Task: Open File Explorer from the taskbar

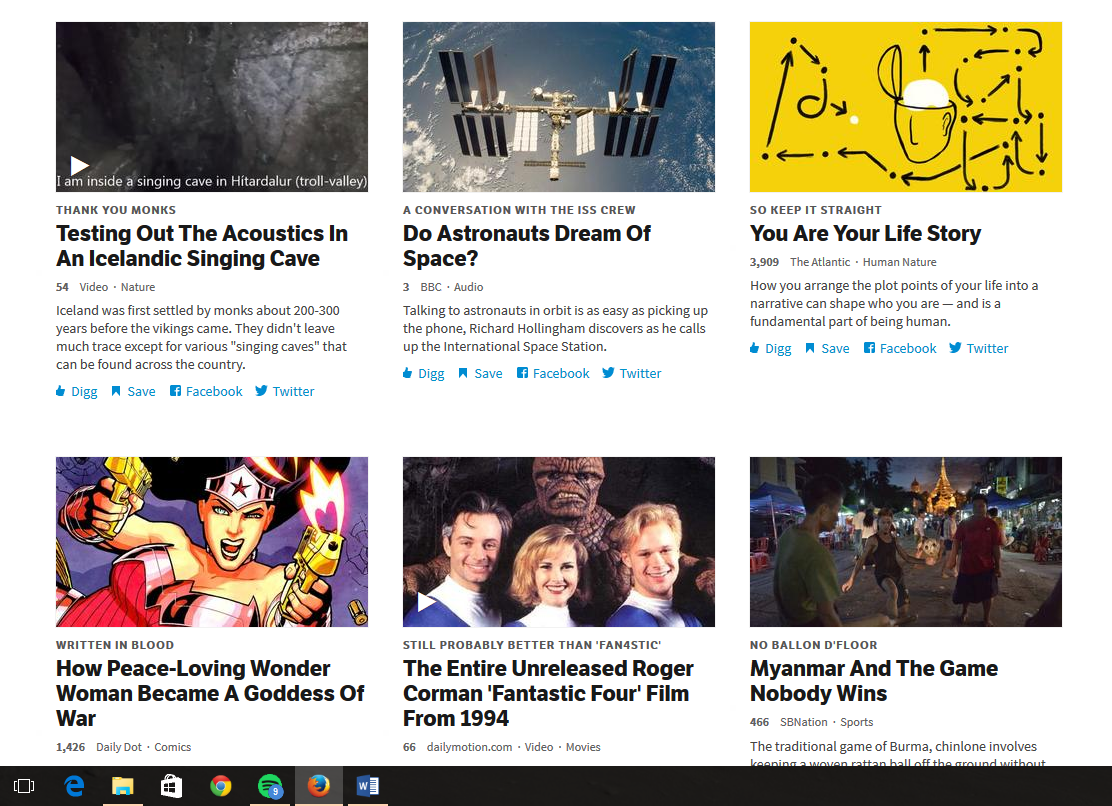Action: pyautogui.click(x=123, y=786)
